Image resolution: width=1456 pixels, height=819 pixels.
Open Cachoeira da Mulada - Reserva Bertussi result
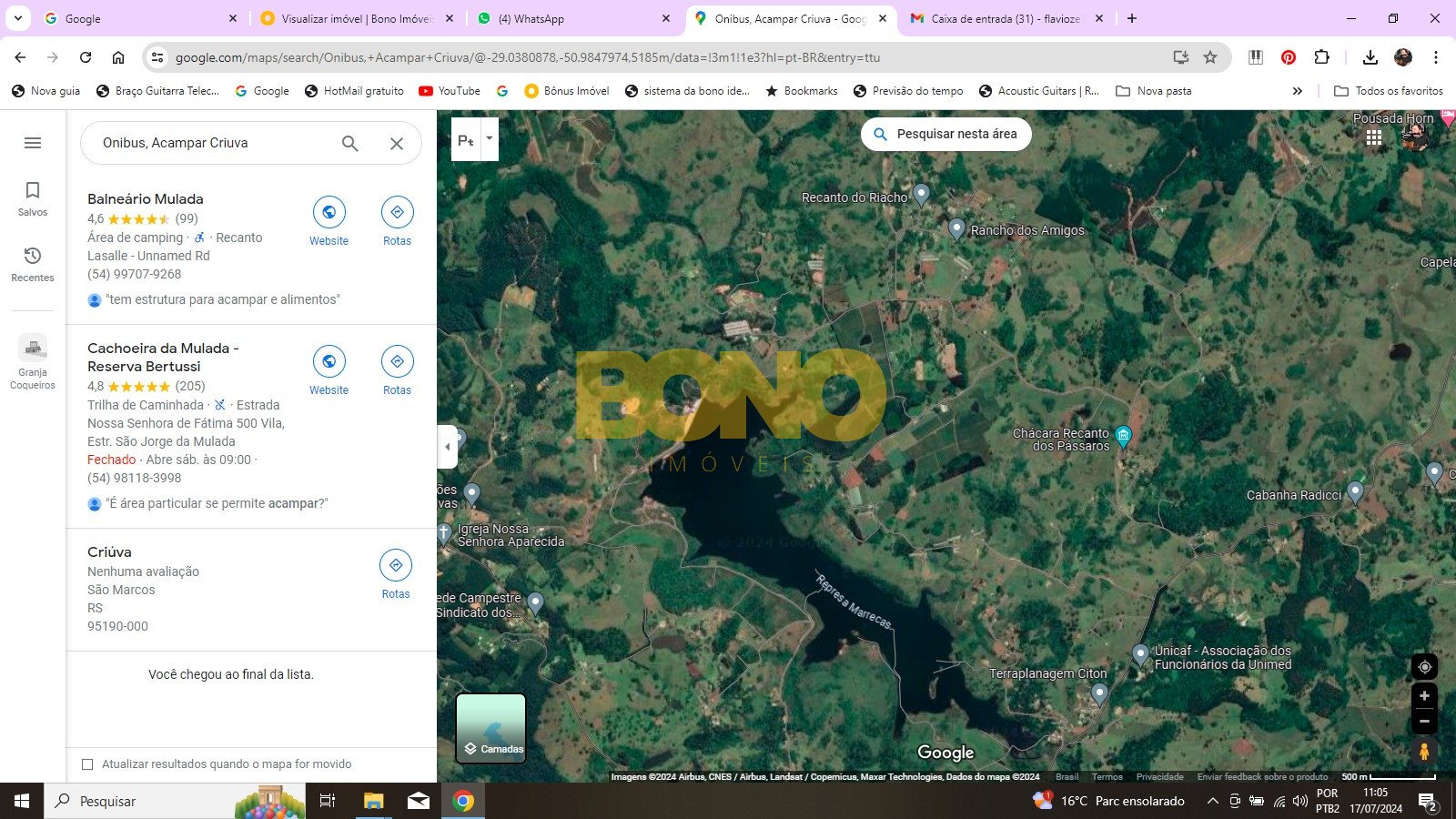[163, 357]
